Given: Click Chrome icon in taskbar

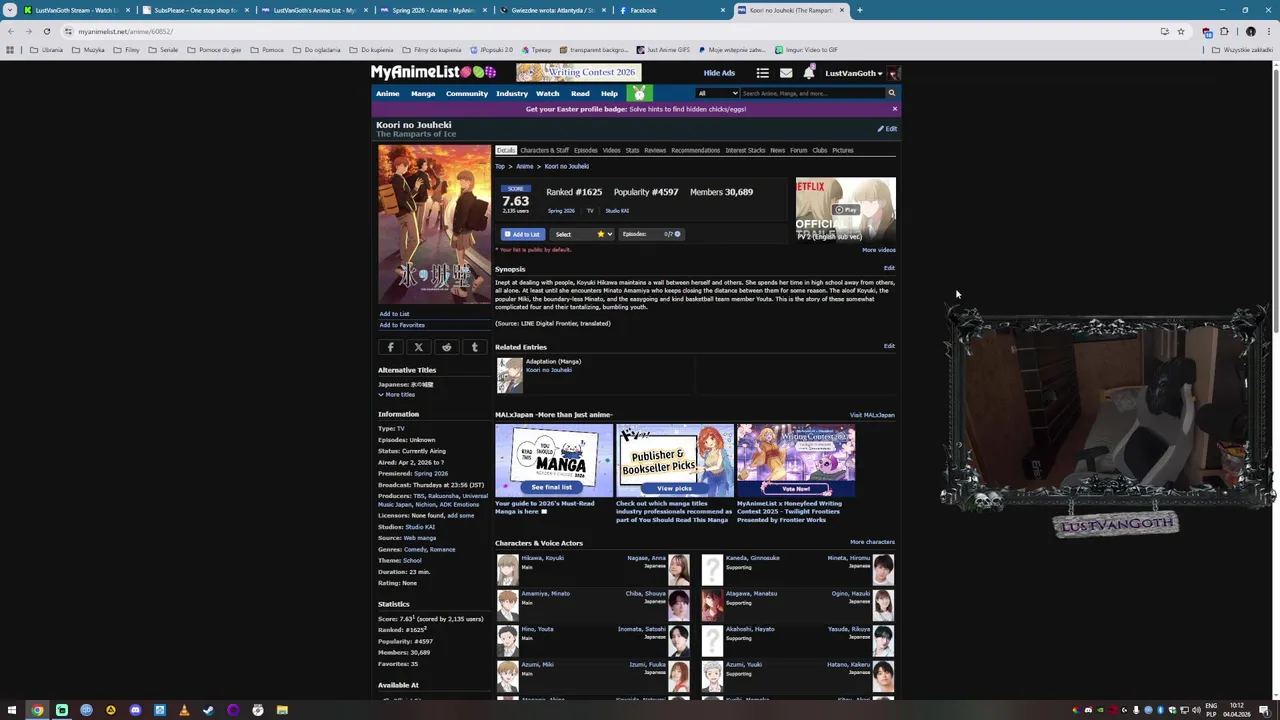Looking at the screenshot, I should [x=37, y=710].
